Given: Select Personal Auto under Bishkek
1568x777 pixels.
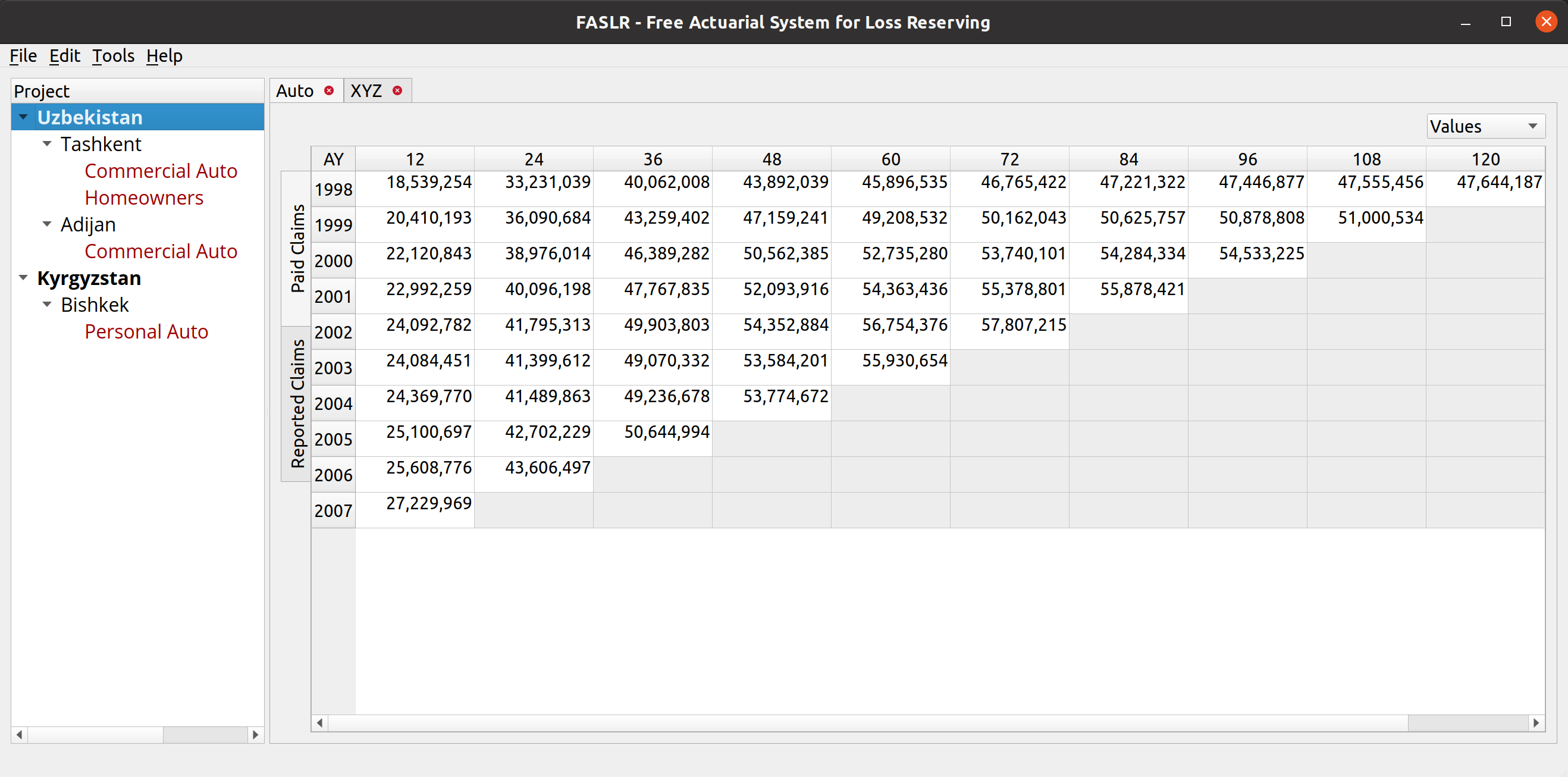Looking at the screenshot, I should point(146,332).
